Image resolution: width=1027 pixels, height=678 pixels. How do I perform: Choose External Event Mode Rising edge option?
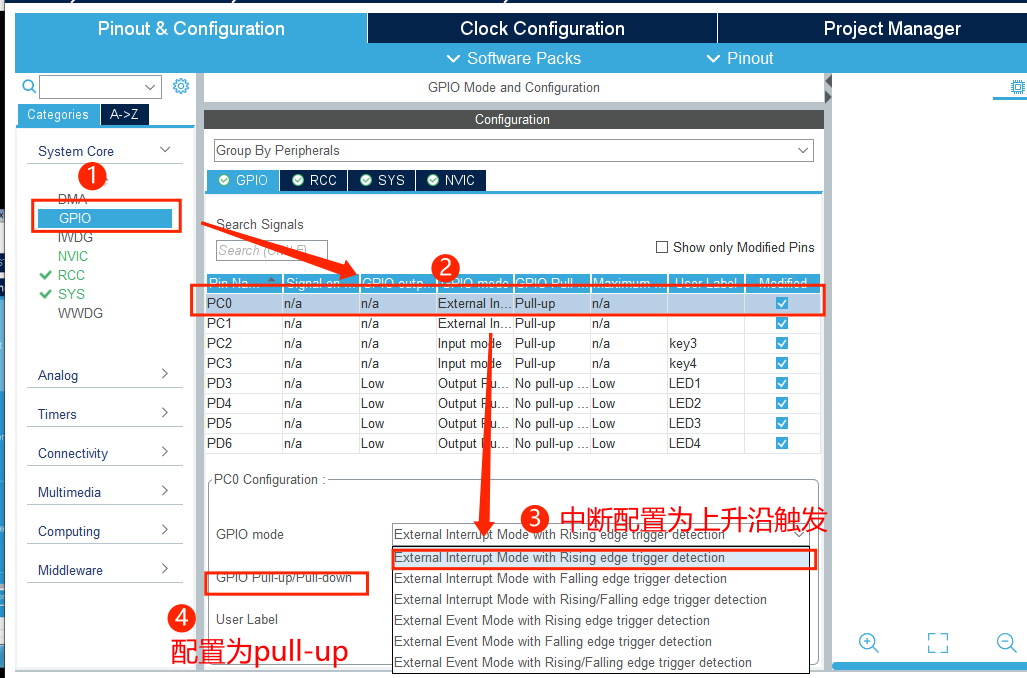[601, 620]
